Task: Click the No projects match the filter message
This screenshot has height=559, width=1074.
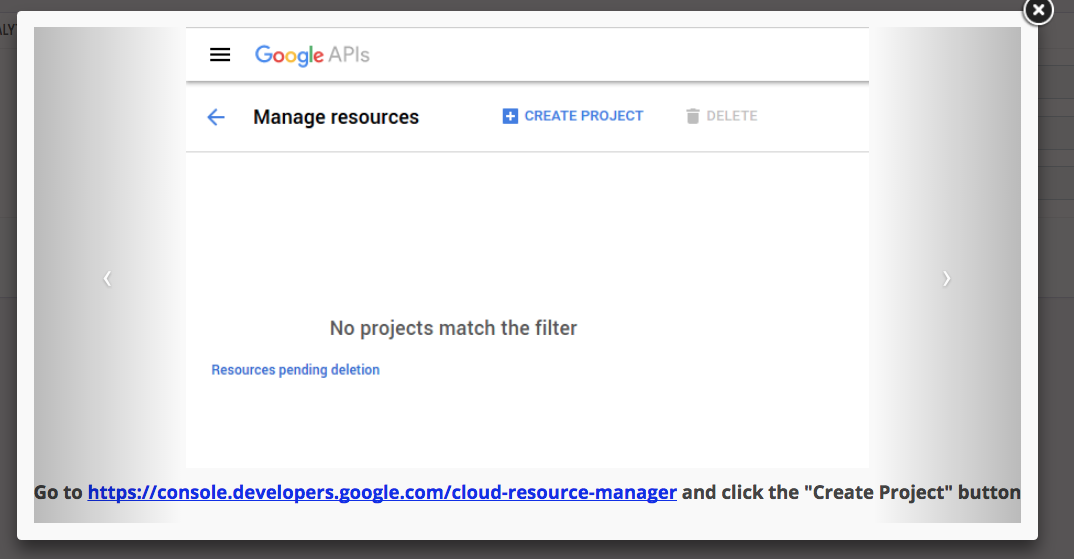Action: (x=453, y=328)
